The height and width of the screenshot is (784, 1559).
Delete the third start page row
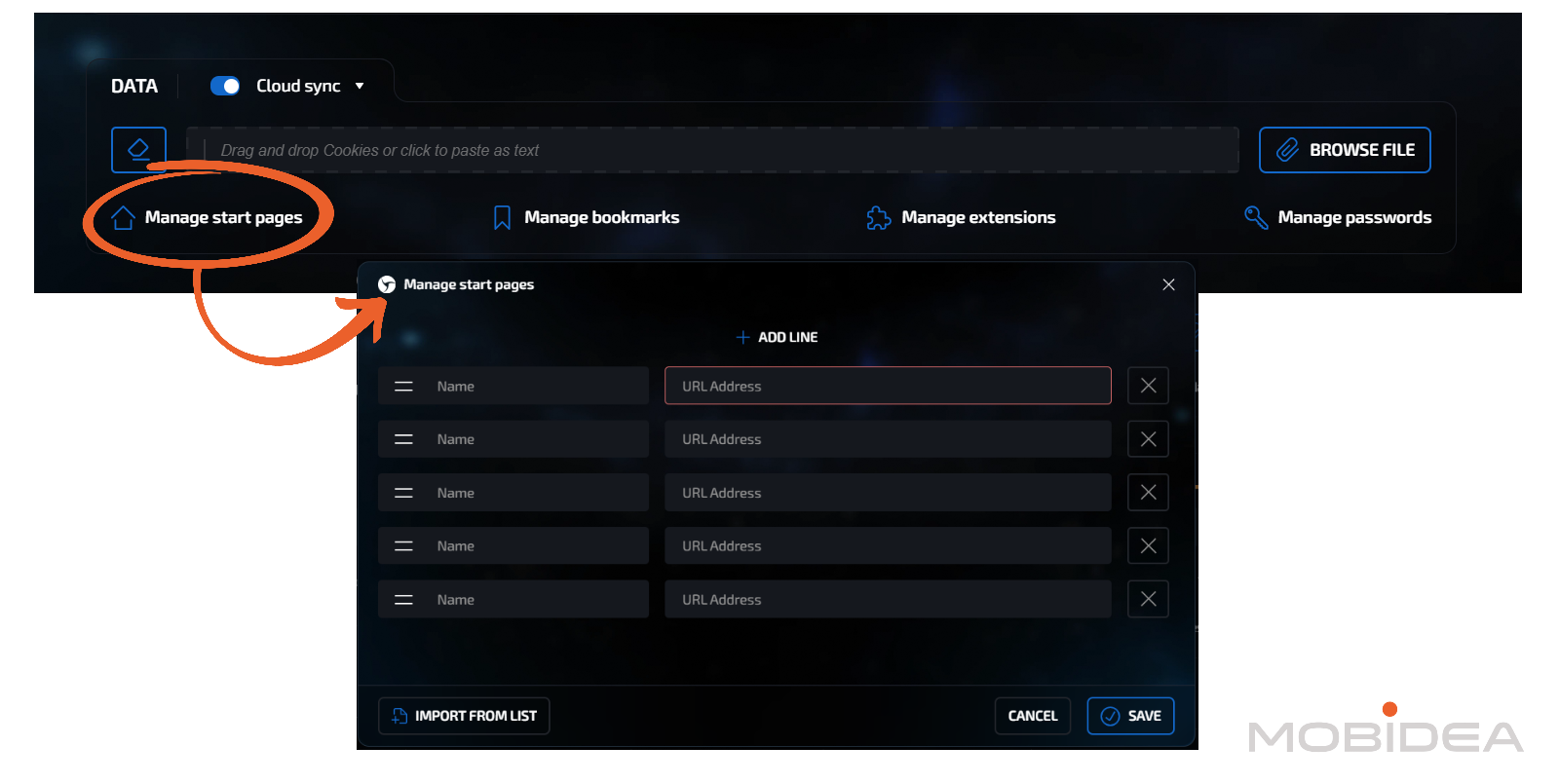1148,493
